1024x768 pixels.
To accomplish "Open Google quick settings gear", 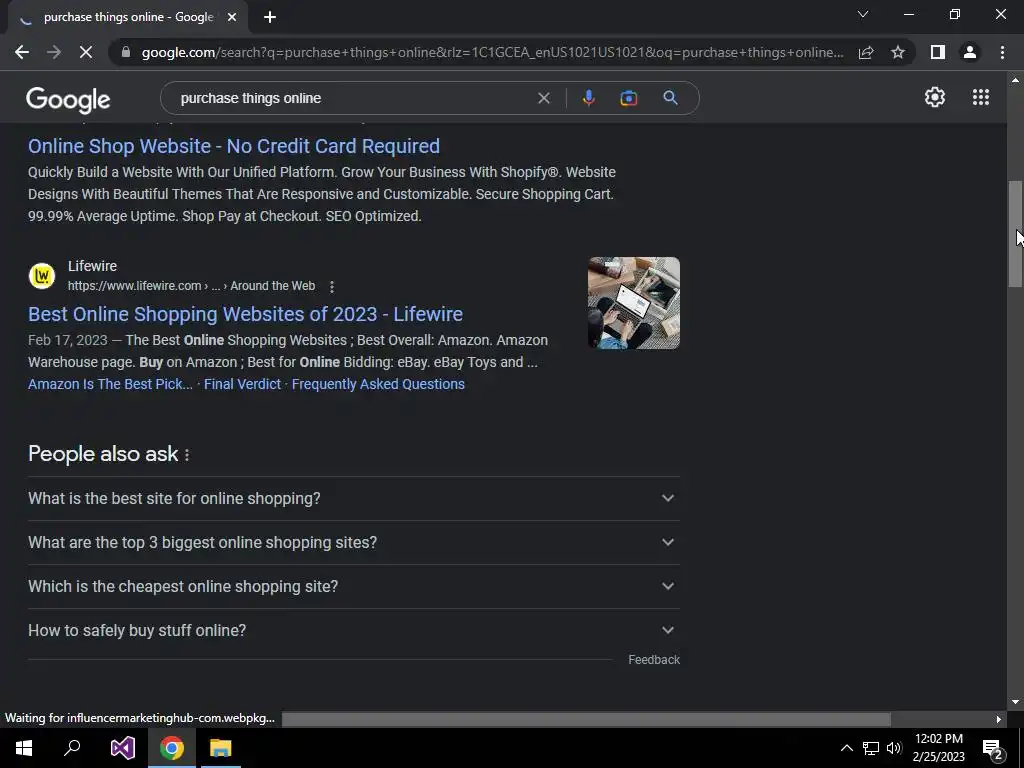I will (x=935, y=97).
